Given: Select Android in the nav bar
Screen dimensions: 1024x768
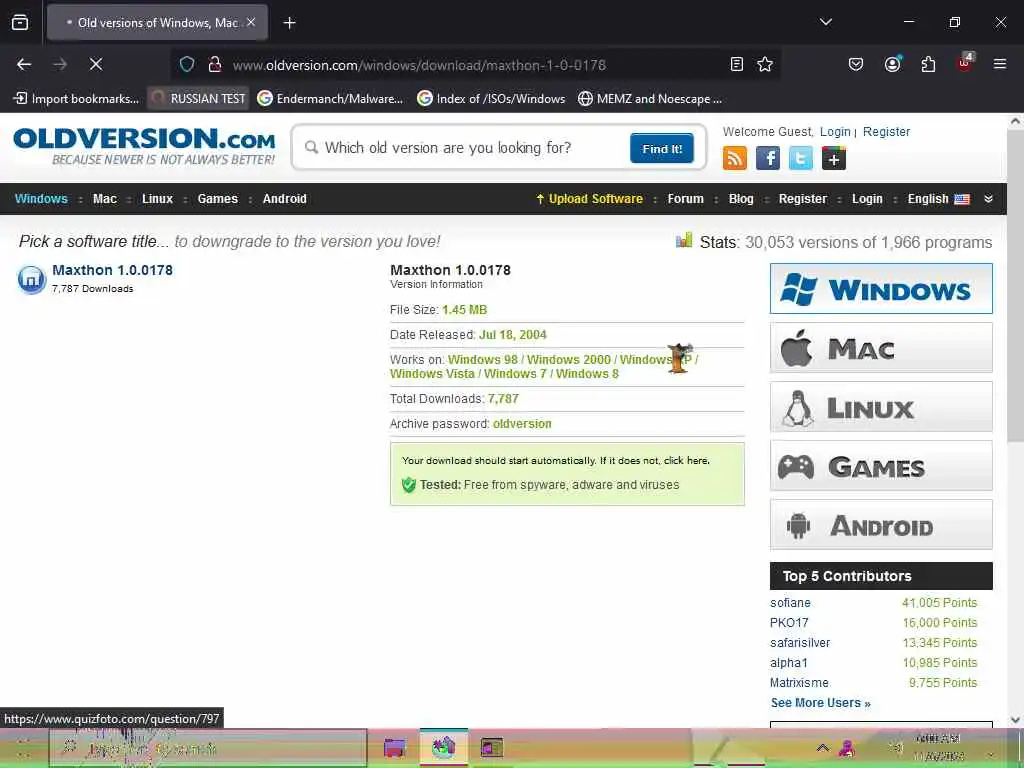Looking at the screenshot, I should pos(285,199).
